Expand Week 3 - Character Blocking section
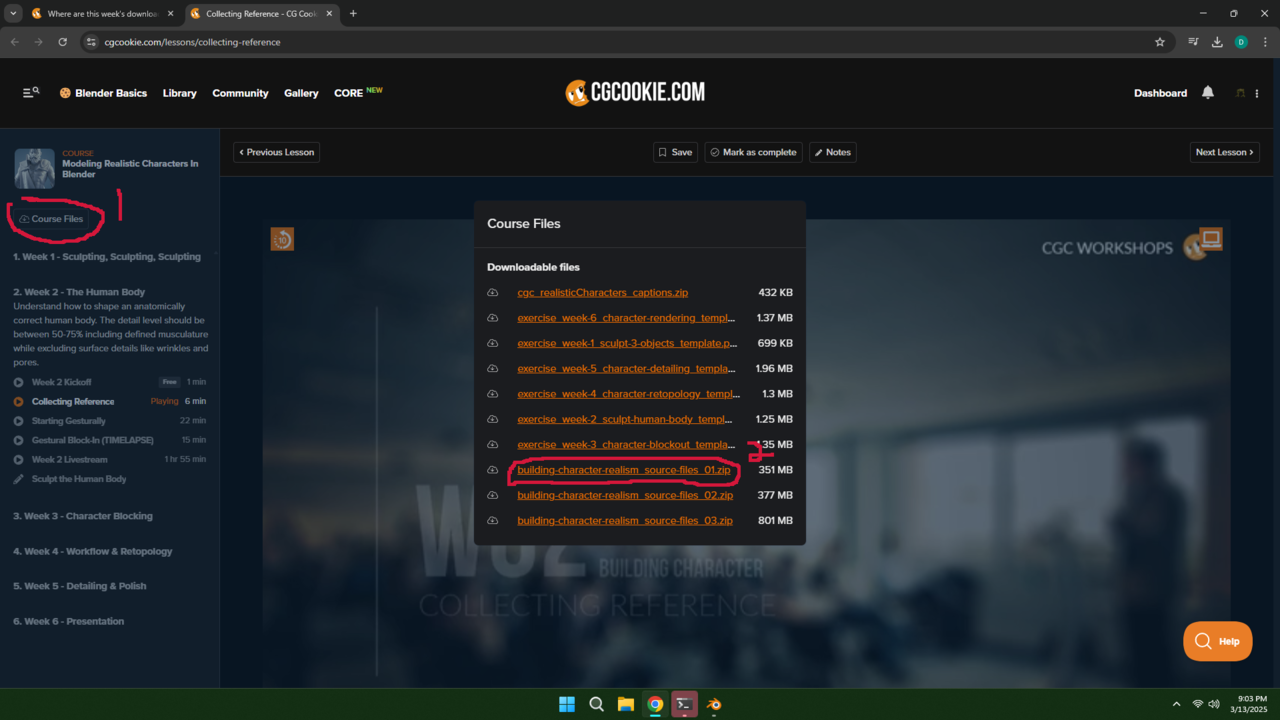This screenshot has width=1280, height=720. pos(83,516)
